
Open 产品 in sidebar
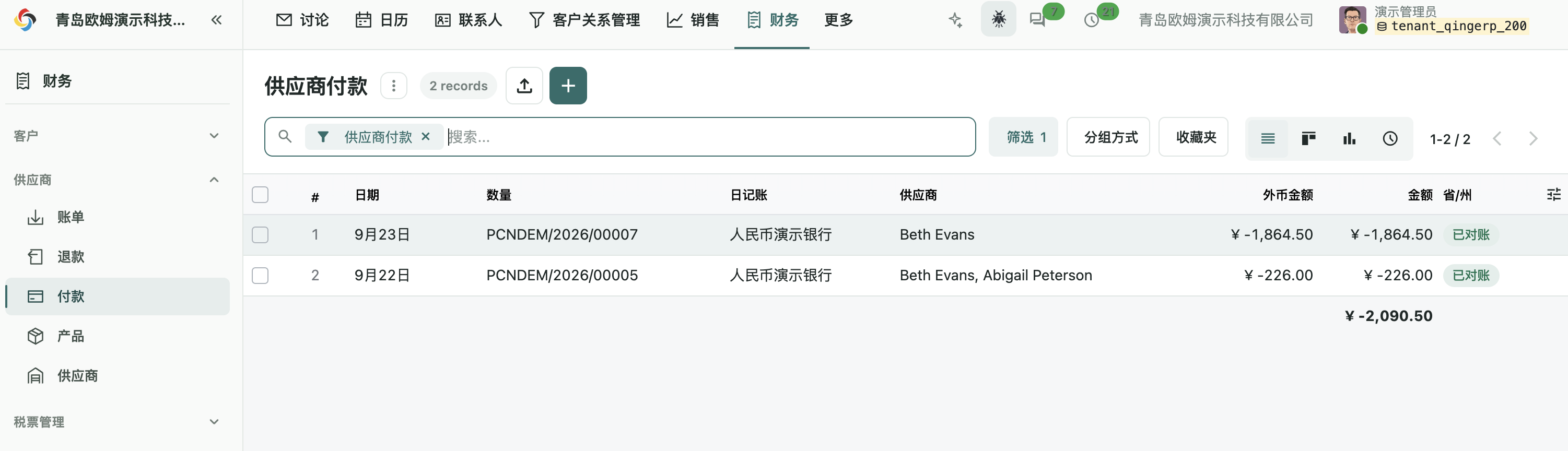coord(118,336)
